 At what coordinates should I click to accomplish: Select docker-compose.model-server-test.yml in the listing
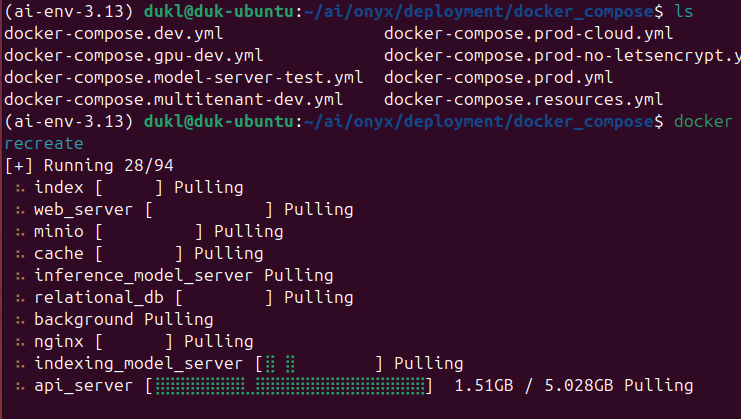click(x=183, y=77)
